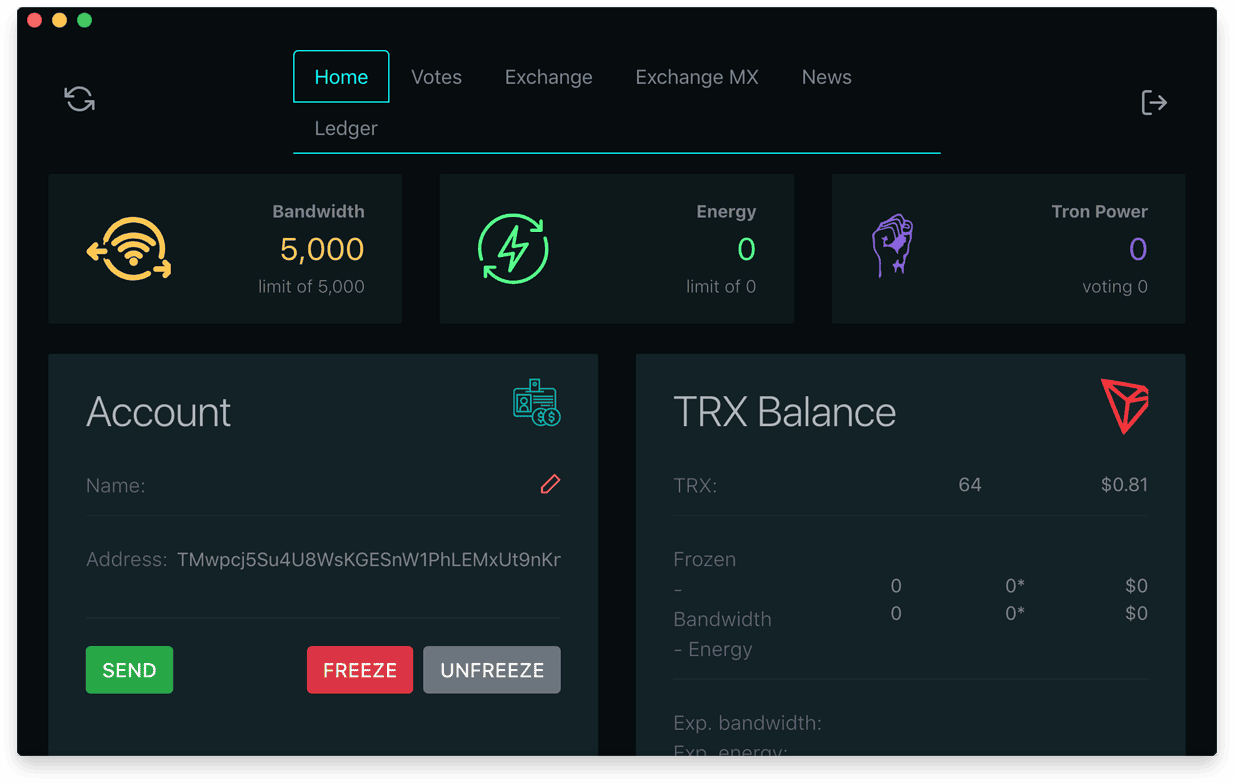Select the Home tab

pos(341,77)
